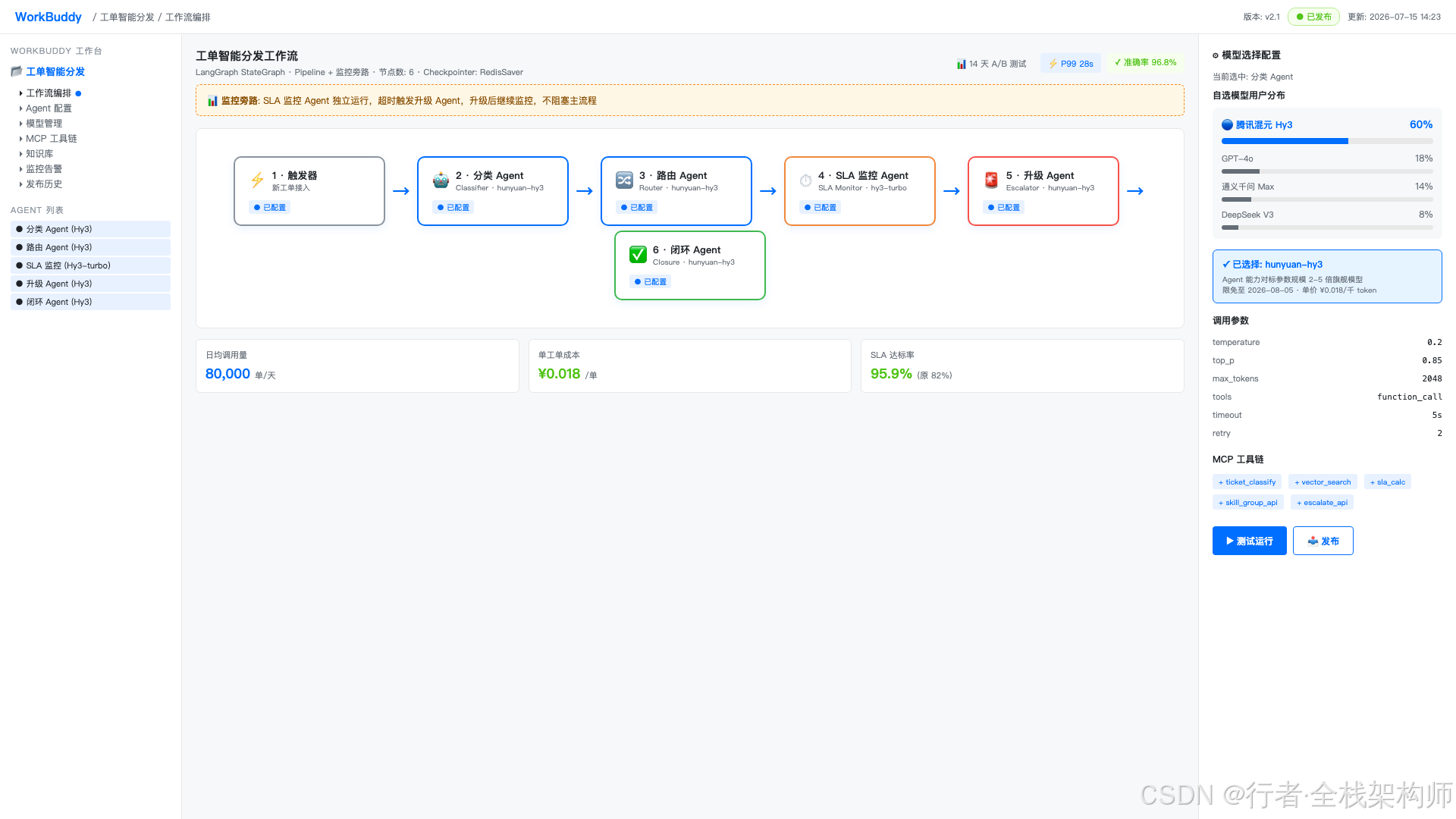Image resolution: width=1456 pixels, height=819 pixels.
Task: Click the timeout value 5s
Action: pyautogui.click(x=1437, y=416)
